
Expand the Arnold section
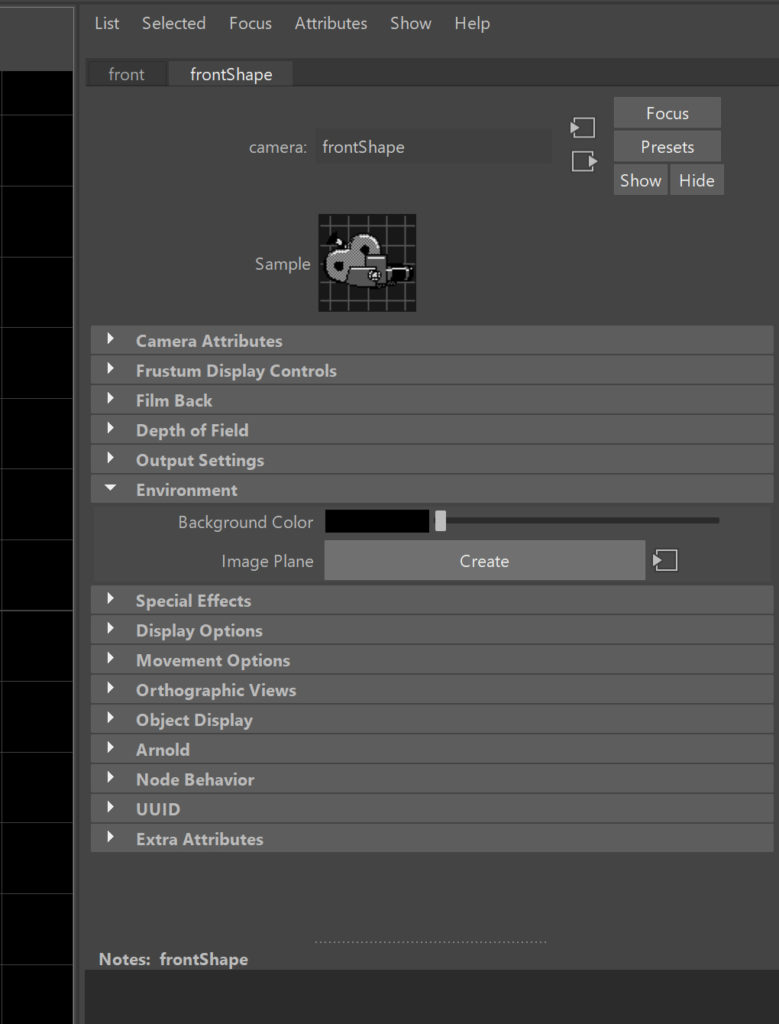tap(432, 750)
